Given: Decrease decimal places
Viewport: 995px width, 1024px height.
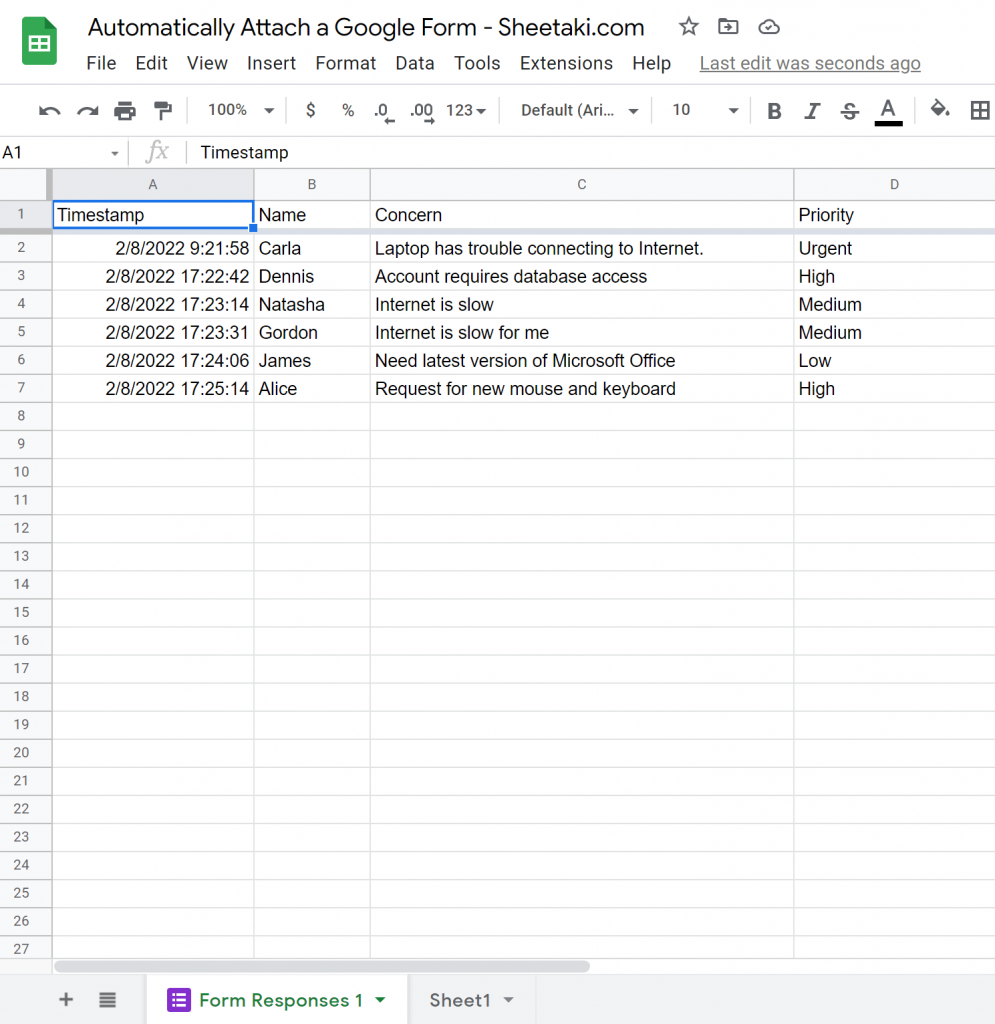Looking at the screenshot, I should pyautogui.click(x=383, y=110).
